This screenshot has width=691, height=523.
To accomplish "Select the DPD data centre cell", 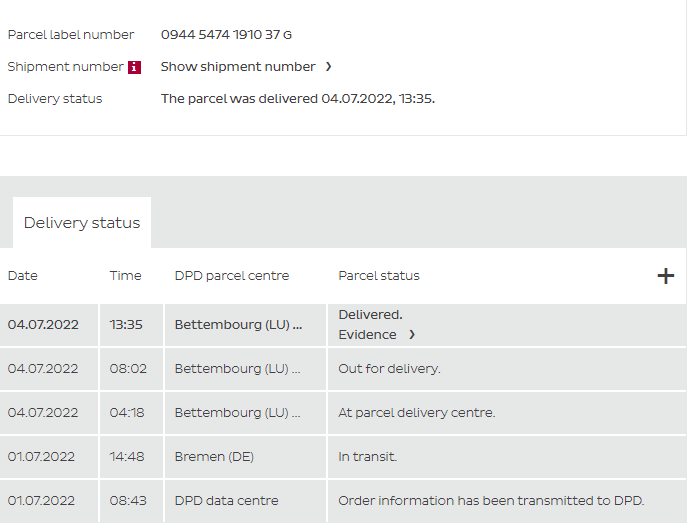I will pos(226,501).
